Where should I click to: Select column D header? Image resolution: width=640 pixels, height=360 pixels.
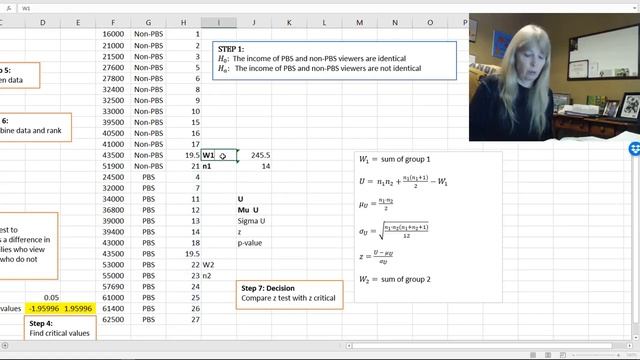click(42, 22)
